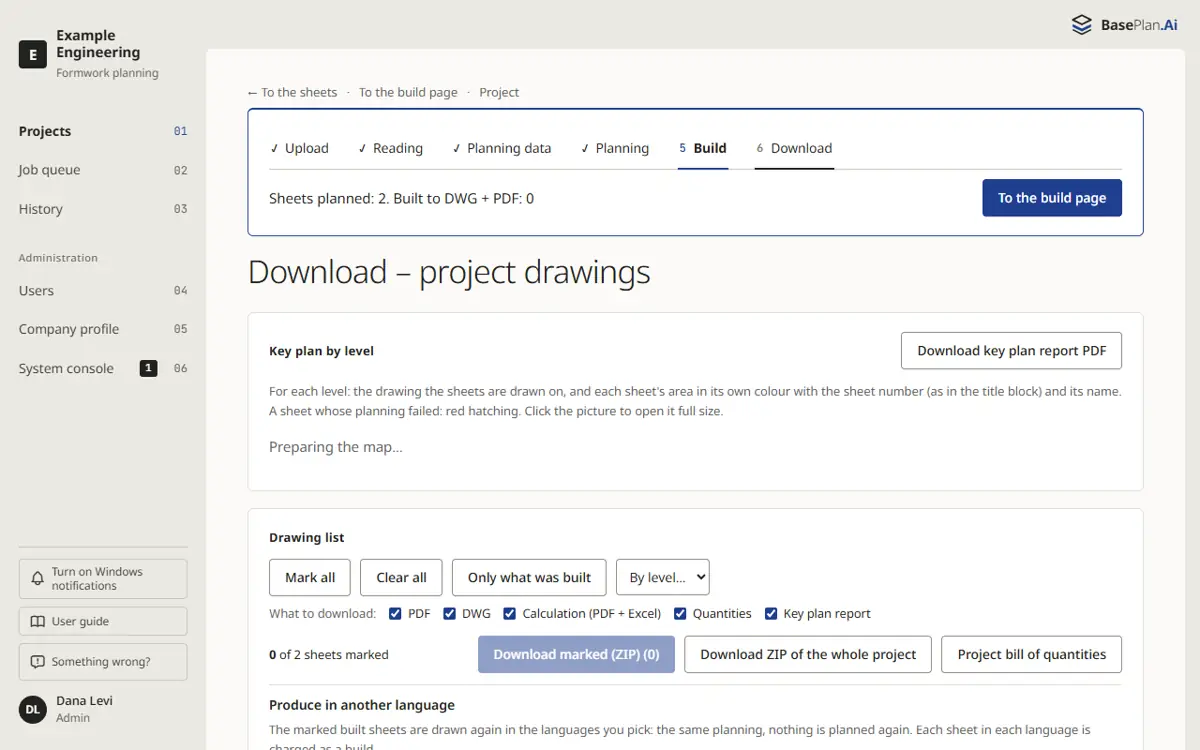The image size is (1200, 750).
Task: Toggle the Quantities checkbox
Action: point(680,614)
